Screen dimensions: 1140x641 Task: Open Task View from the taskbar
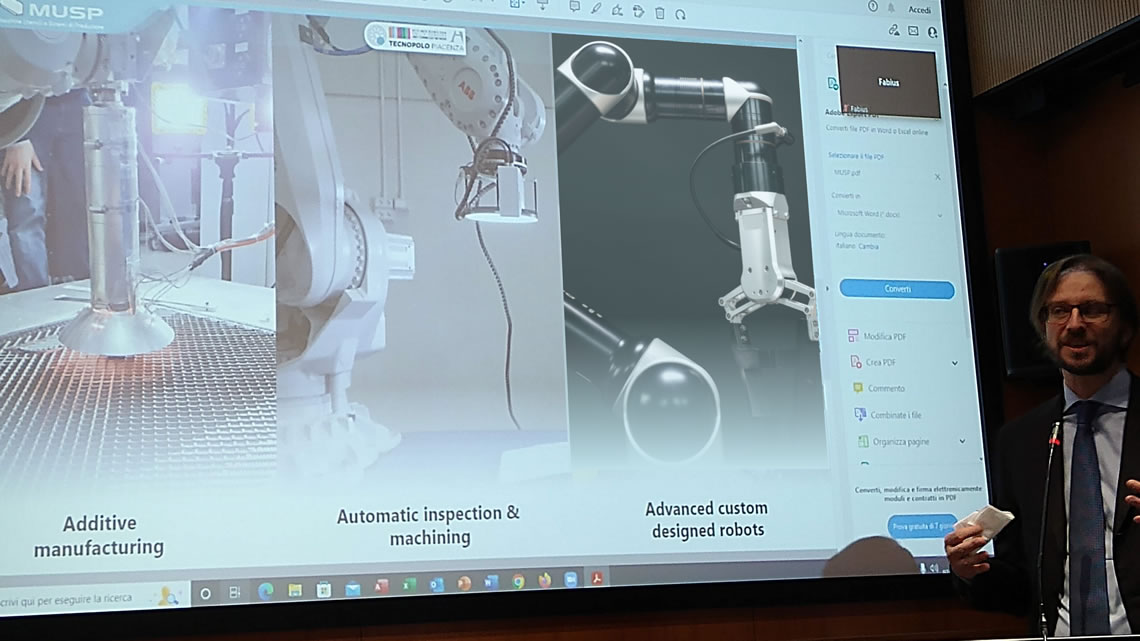coord(235,592)
